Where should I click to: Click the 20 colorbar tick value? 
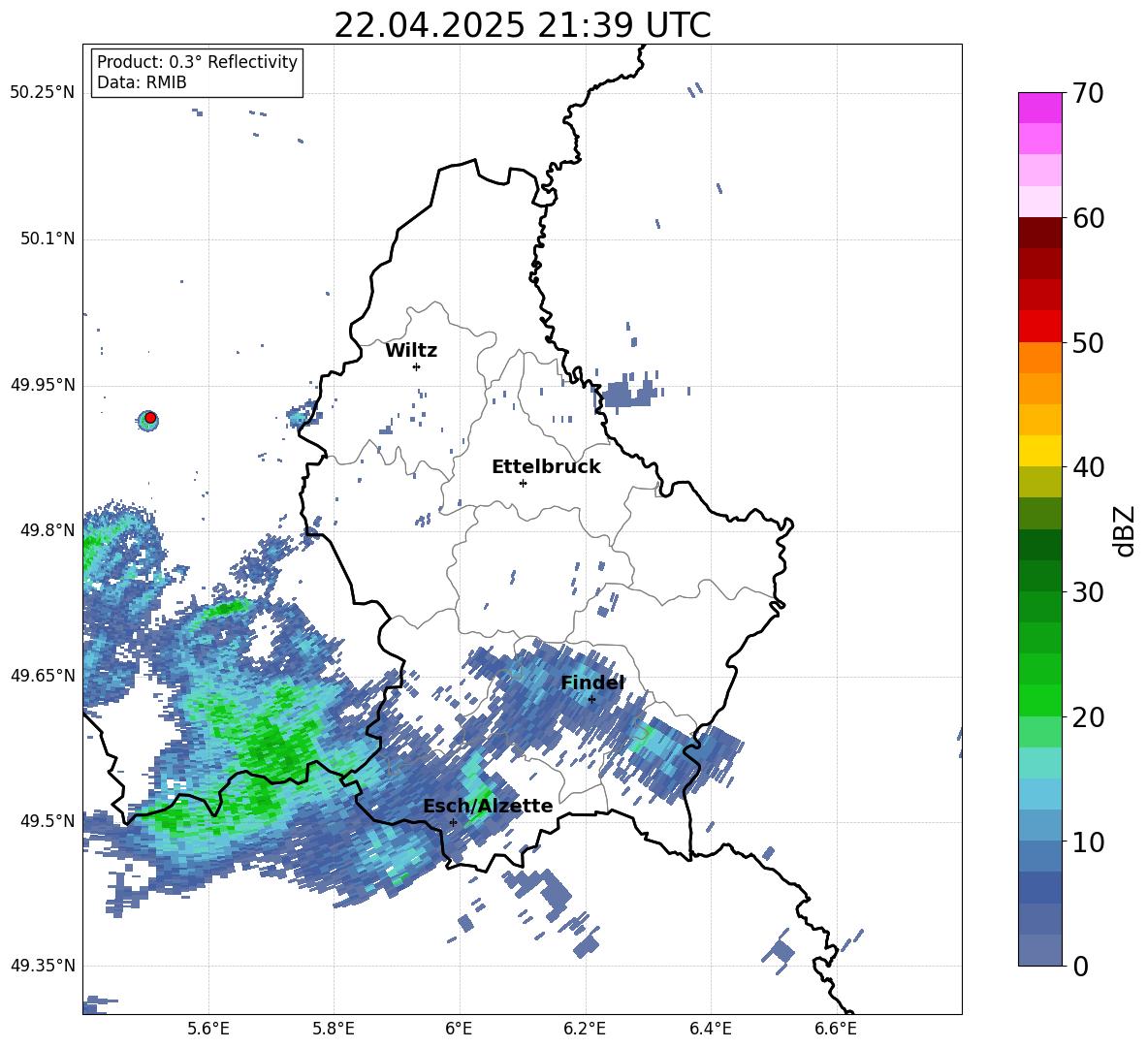pos(1089,716)
